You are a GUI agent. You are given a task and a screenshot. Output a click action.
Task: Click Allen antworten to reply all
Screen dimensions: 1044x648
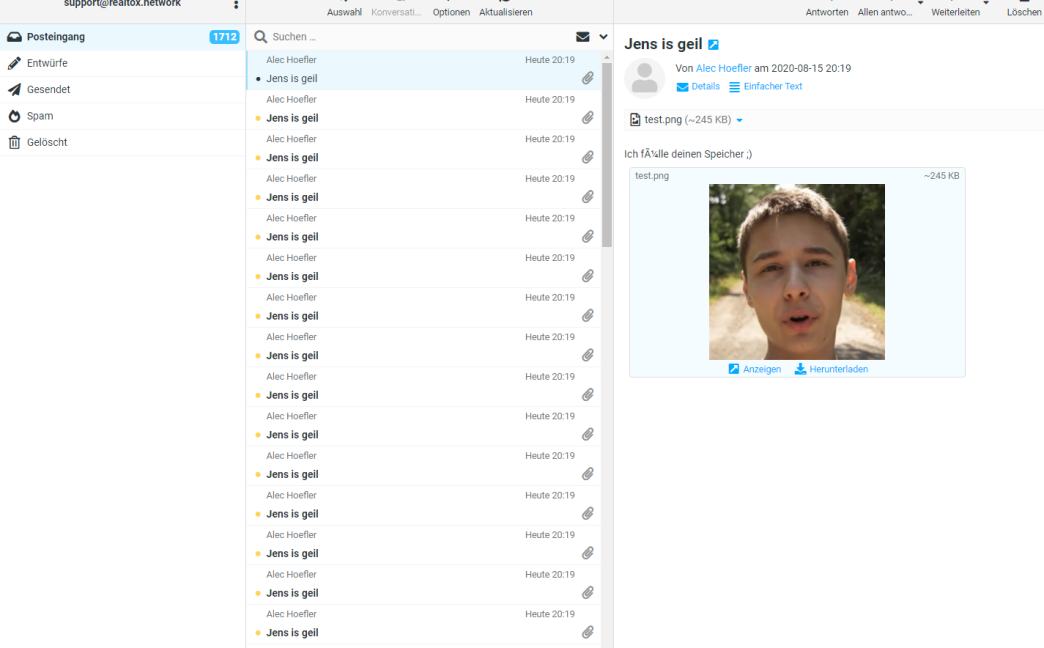(885, 12)
